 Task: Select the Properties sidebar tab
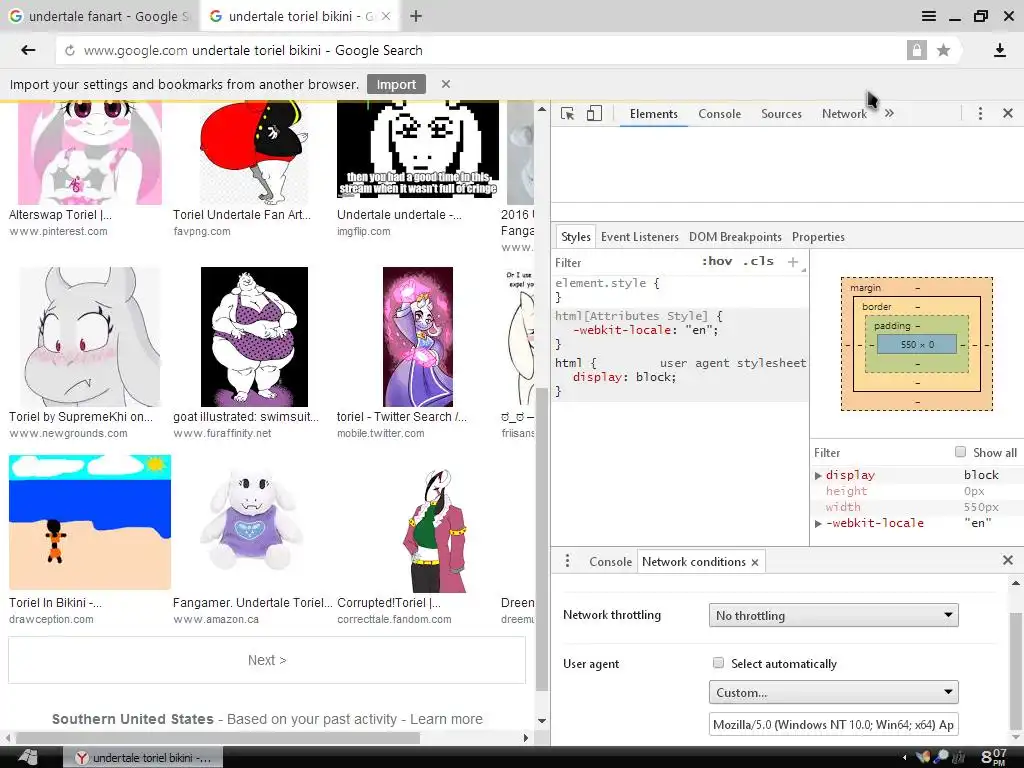point(818,236)
